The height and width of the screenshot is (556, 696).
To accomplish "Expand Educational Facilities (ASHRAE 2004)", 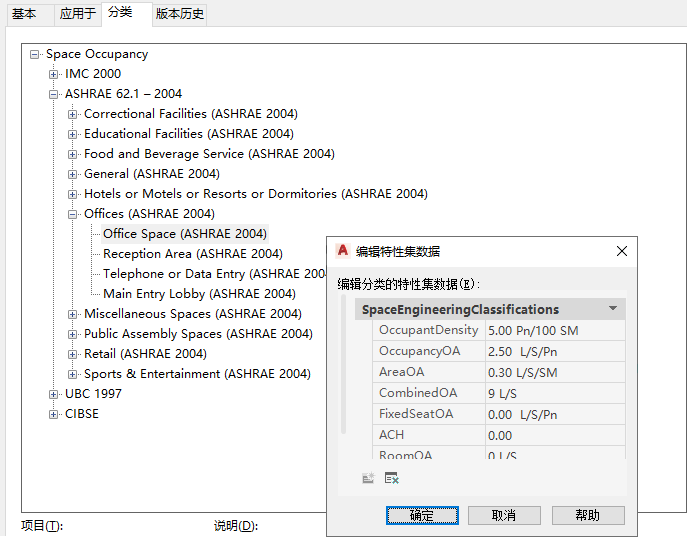I will pos(72,134).
